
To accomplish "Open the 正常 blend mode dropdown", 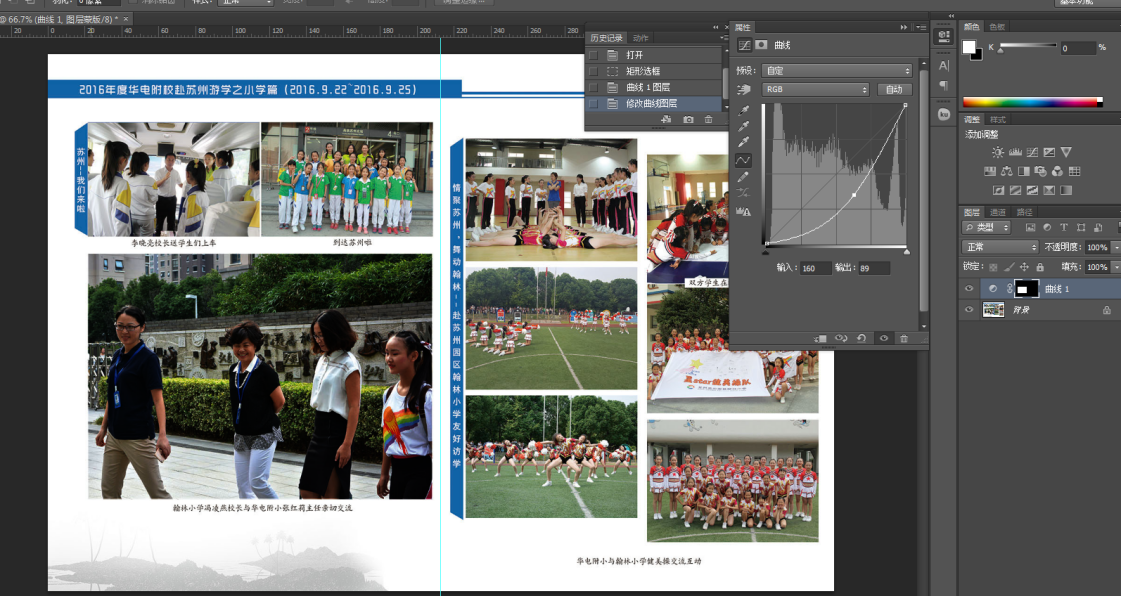I will coord(999,247).
